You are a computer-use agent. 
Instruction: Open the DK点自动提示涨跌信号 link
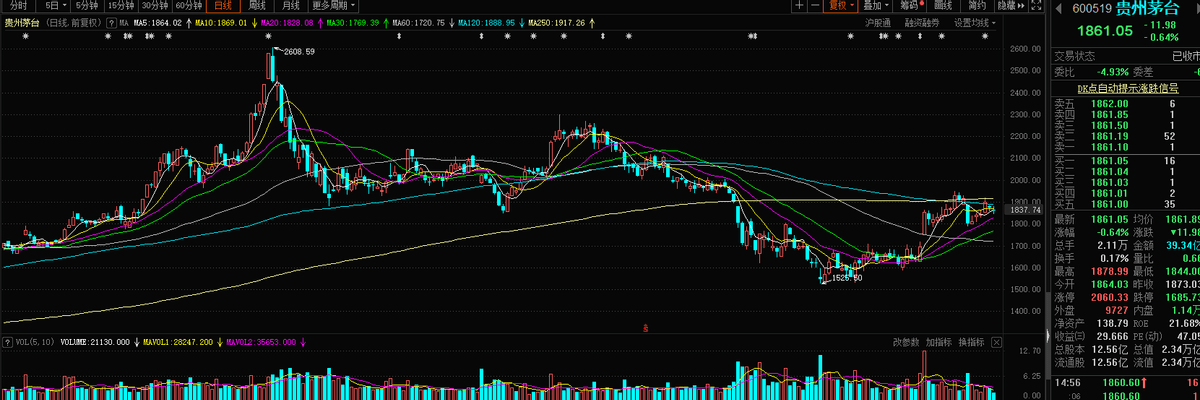pos(1126,87)
